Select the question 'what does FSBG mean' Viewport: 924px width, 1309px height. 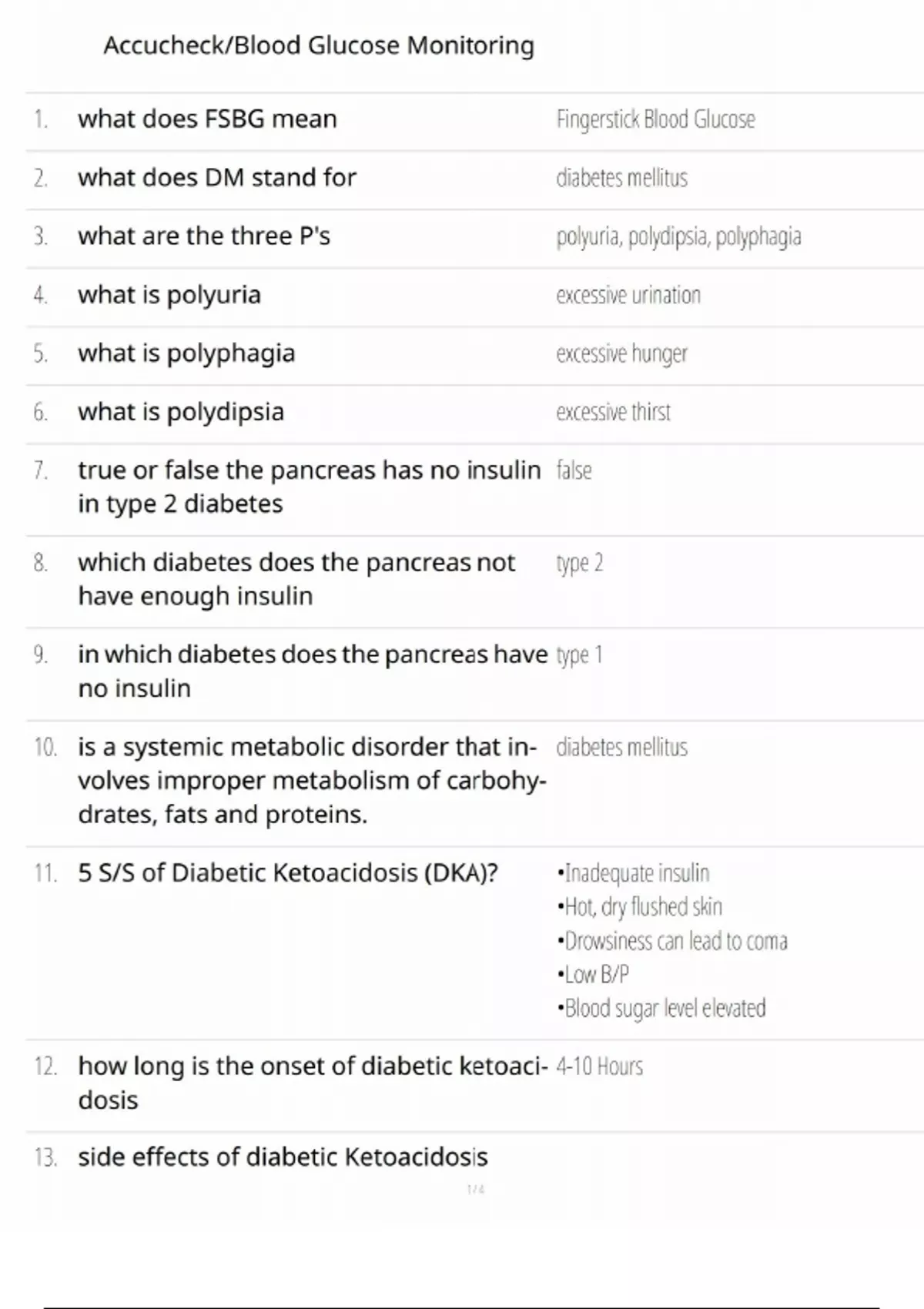207,119
